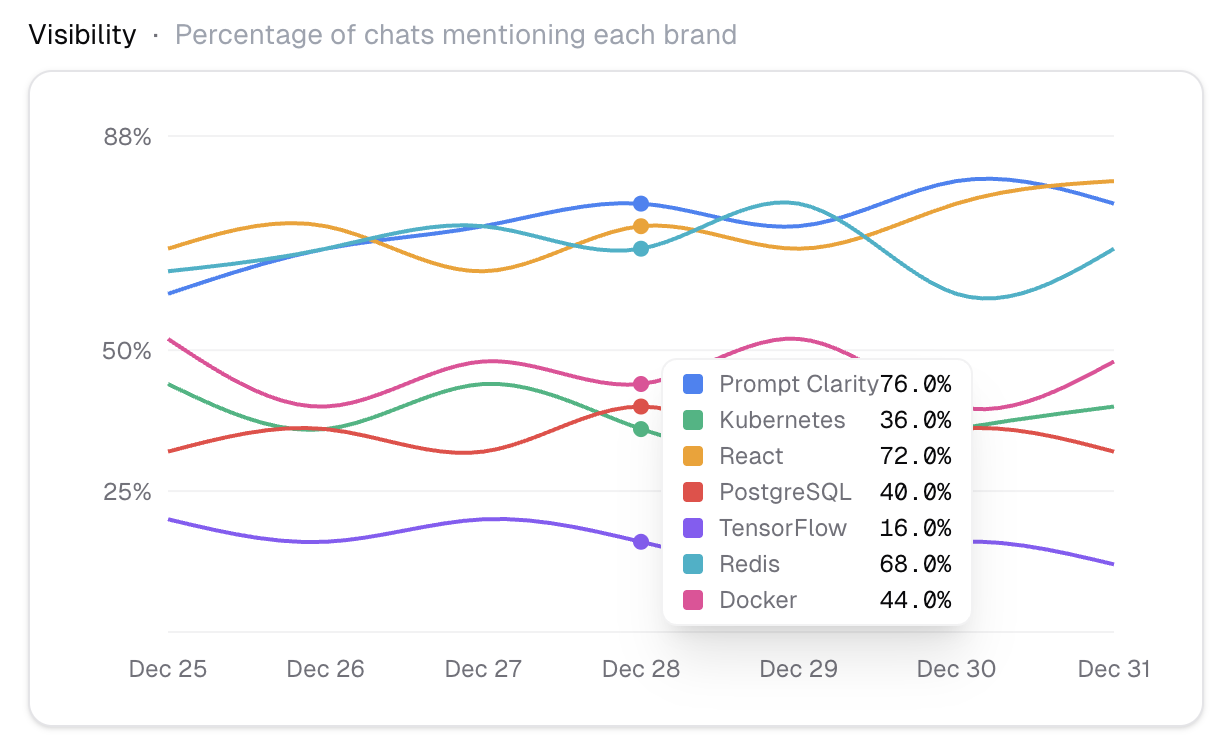Click the Visibility chart title
This screenshot has width=1218, height=752.
click(82, 35)
